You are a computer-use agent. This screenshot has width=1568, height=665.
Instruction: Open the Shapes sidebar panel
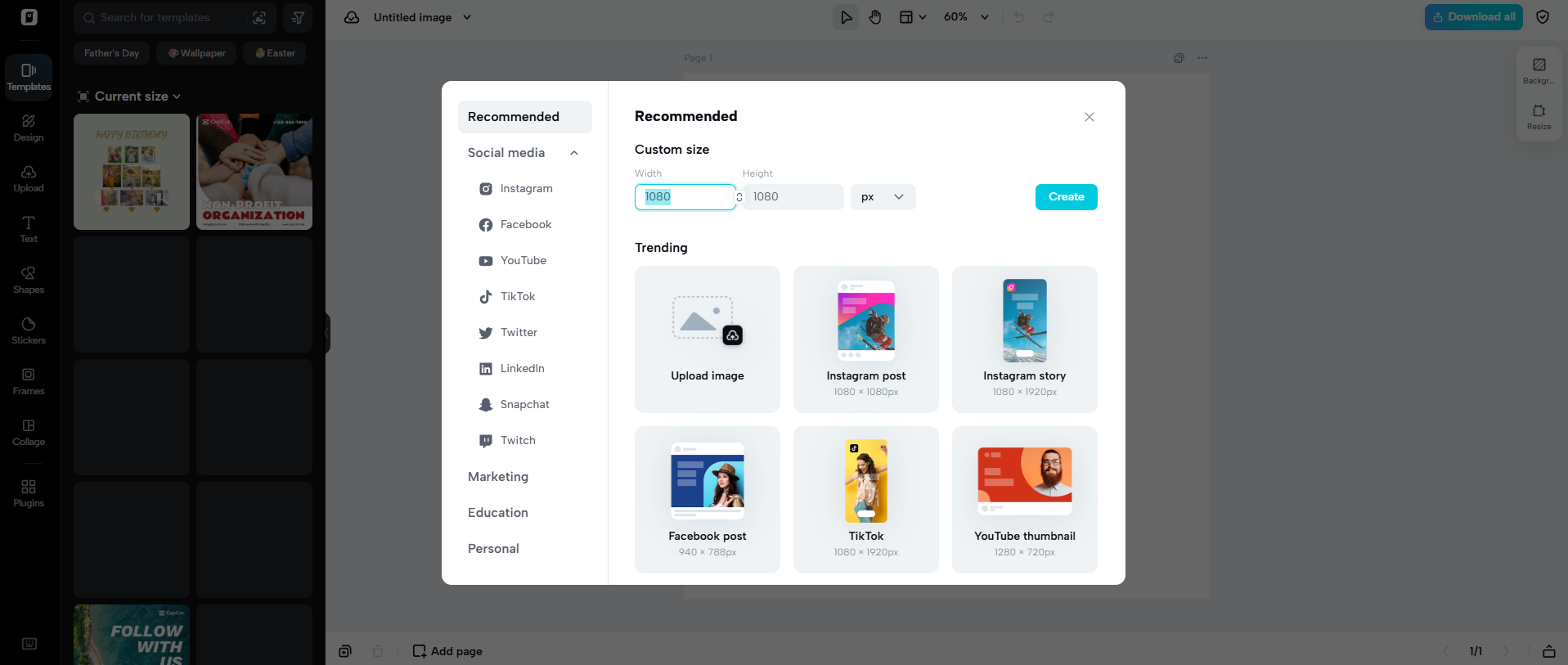pyautogui.click(x=29, y=281)
